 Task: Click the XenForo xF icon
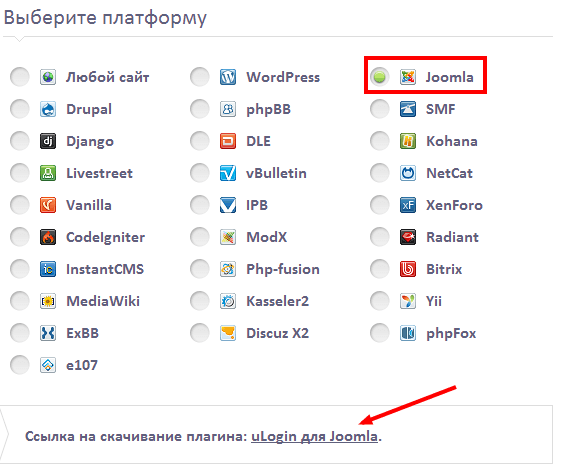pos(408,205)
